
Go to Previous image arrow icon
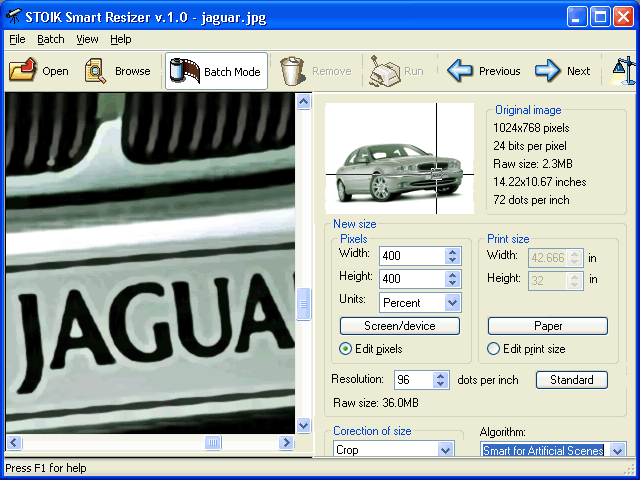coord(460,71)
